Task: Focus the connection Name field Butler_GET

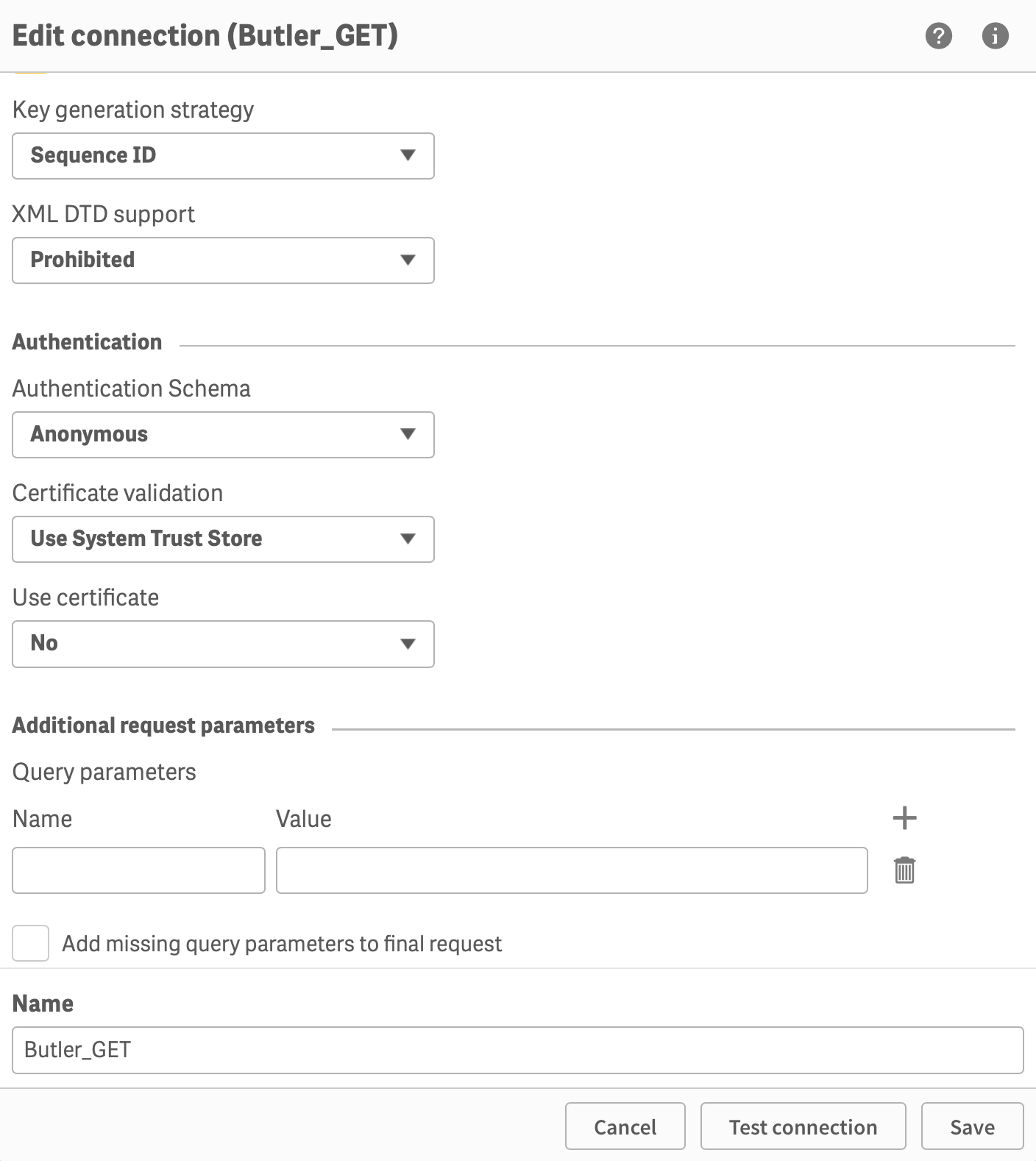Action: 517,1050
